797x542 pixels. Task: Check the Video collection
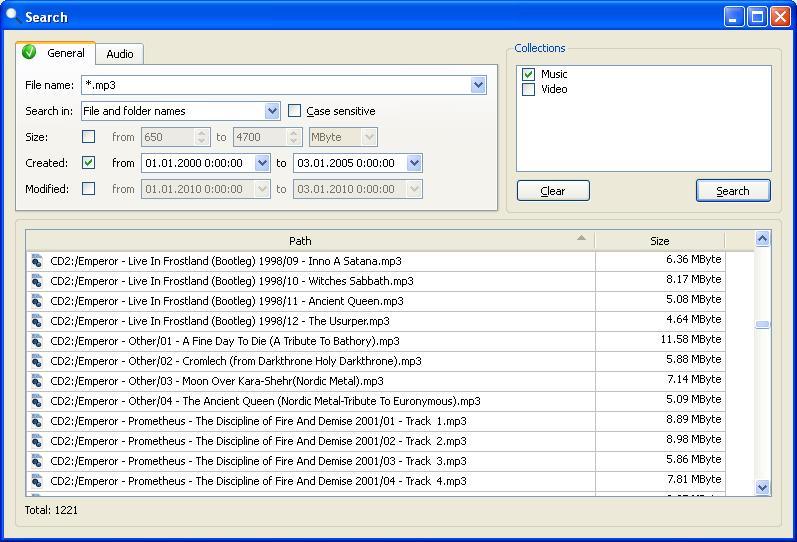point(529,89)
